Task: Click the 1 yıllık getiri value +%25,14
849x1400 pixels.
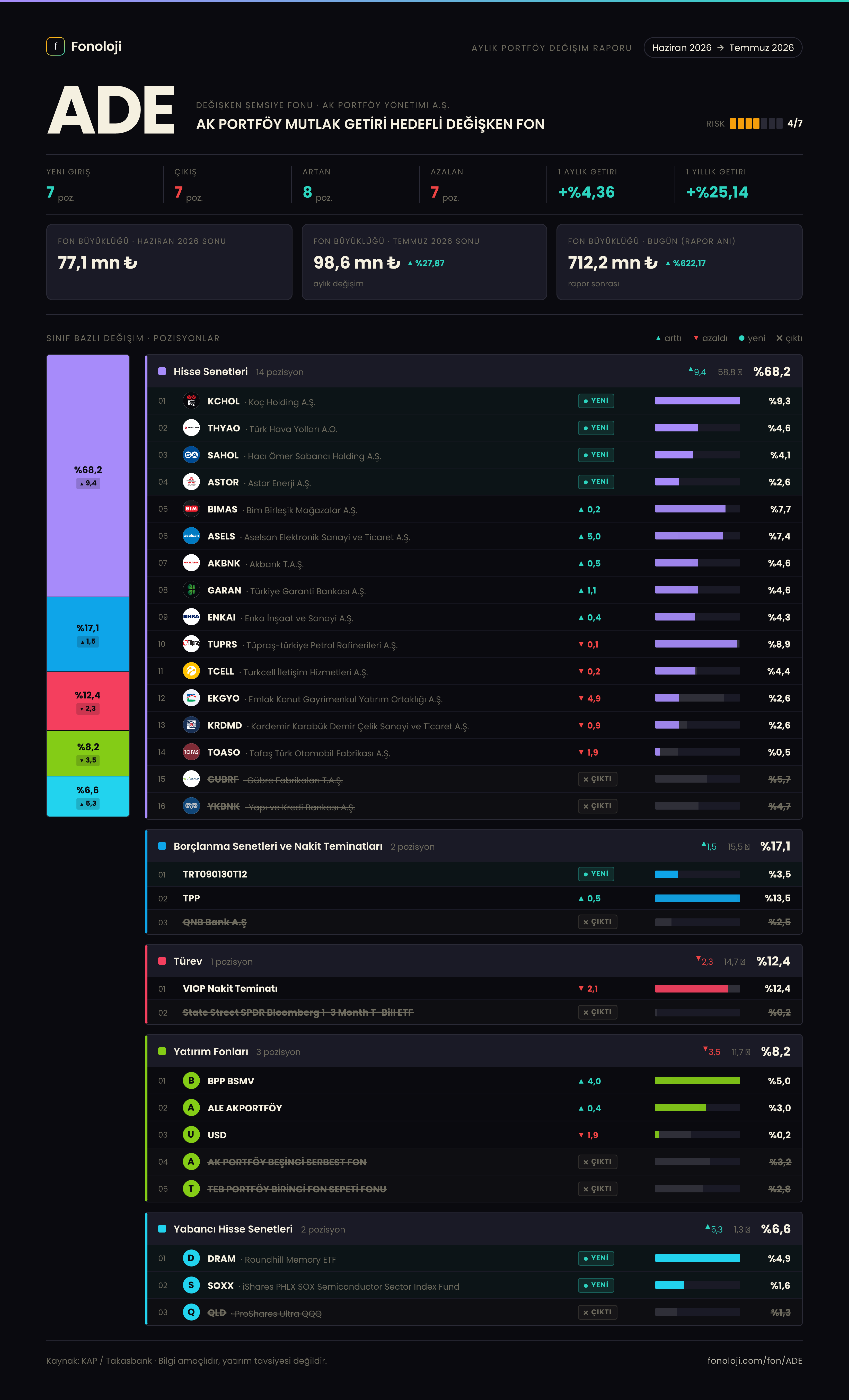Action: click(x=717, y=192)
